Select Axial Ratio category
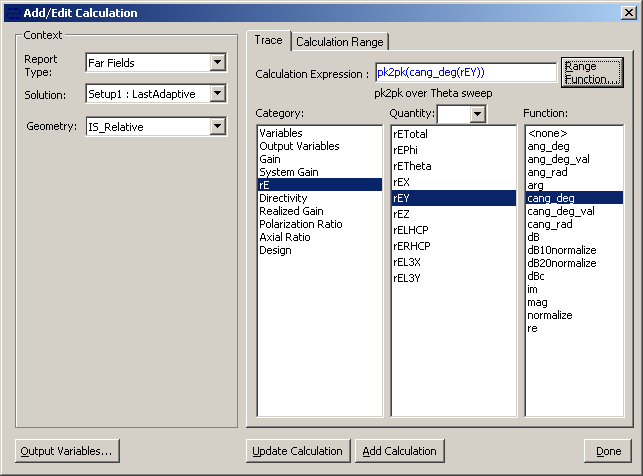The height and width of the screenshot is (476, 643). [320, 237]
